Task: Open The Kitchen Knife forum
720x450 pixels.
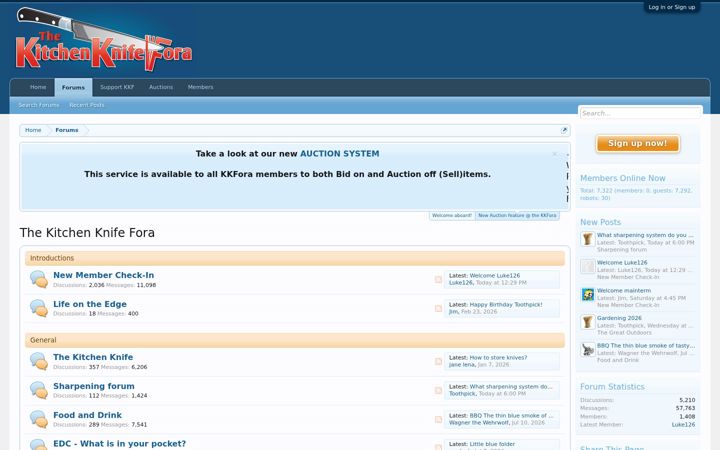Action: pyautogui.click(x=93, y=357)
